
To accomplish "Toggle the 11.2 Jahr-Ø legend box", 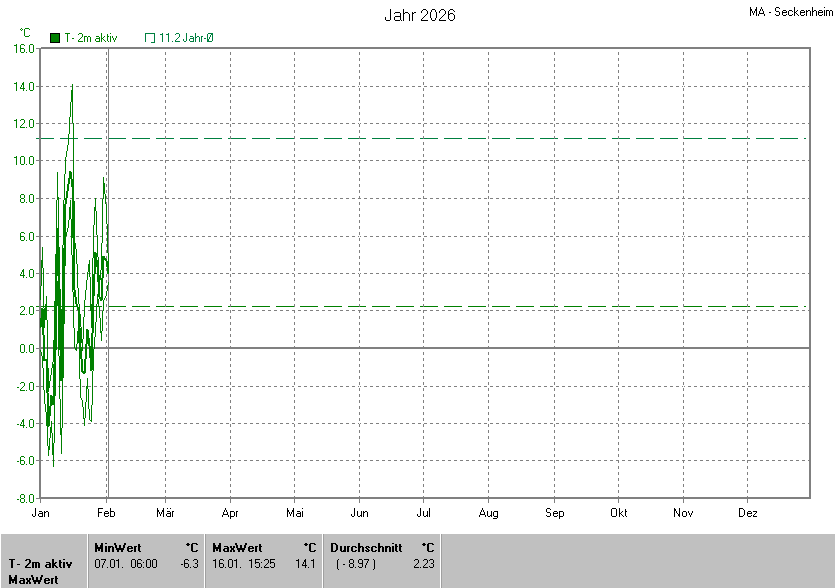I will 150,37.
